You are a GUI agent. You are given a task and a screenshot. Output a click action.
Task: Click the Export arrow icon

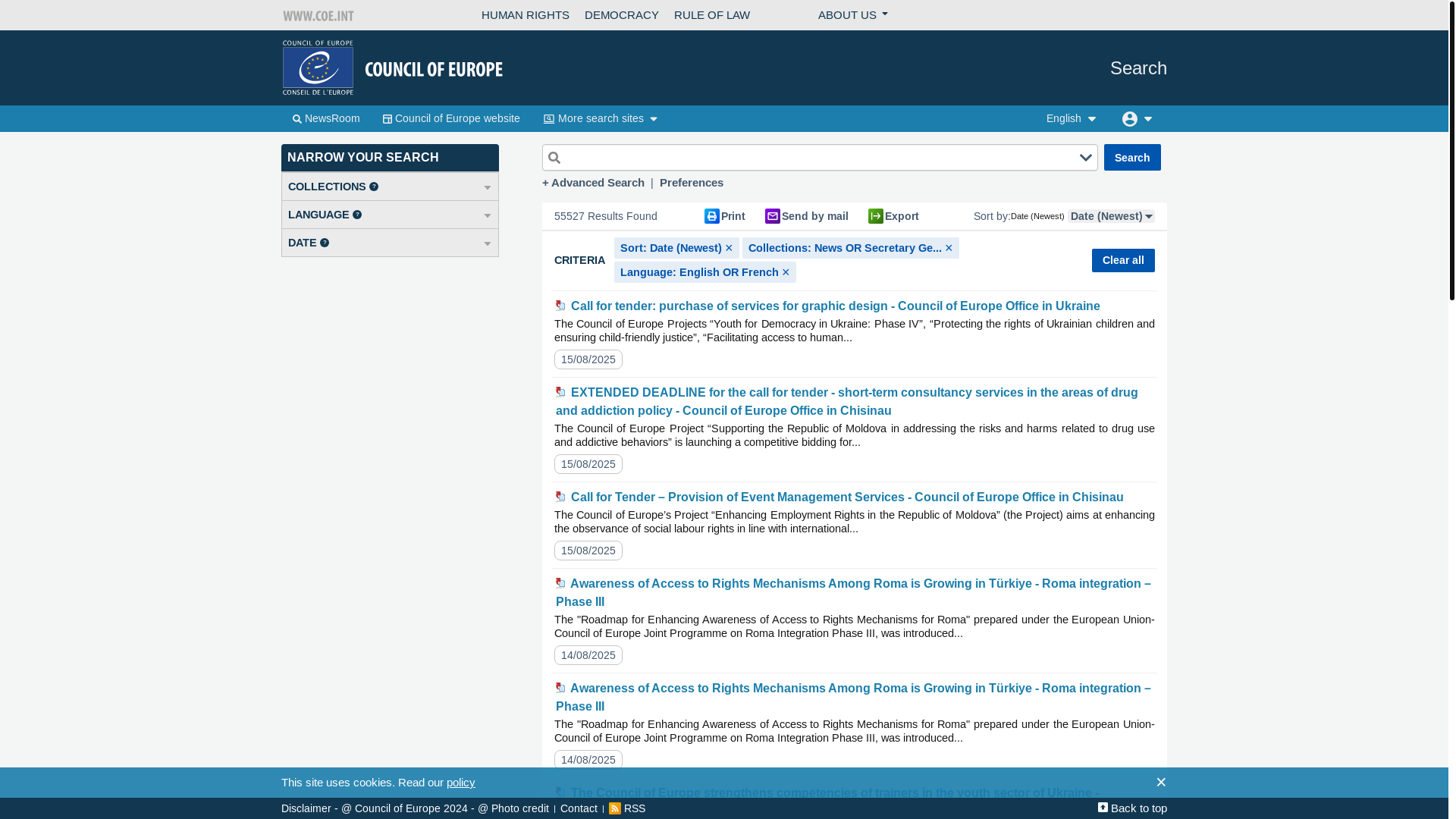click(875, 216)
